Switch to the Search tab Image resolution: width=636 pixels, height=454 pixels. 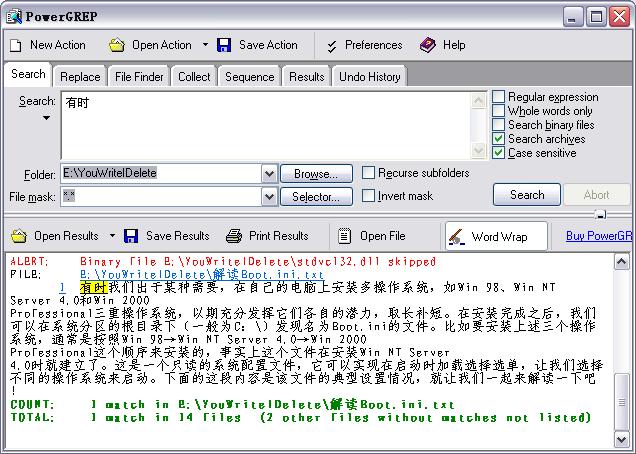click(x=28, y=74)
